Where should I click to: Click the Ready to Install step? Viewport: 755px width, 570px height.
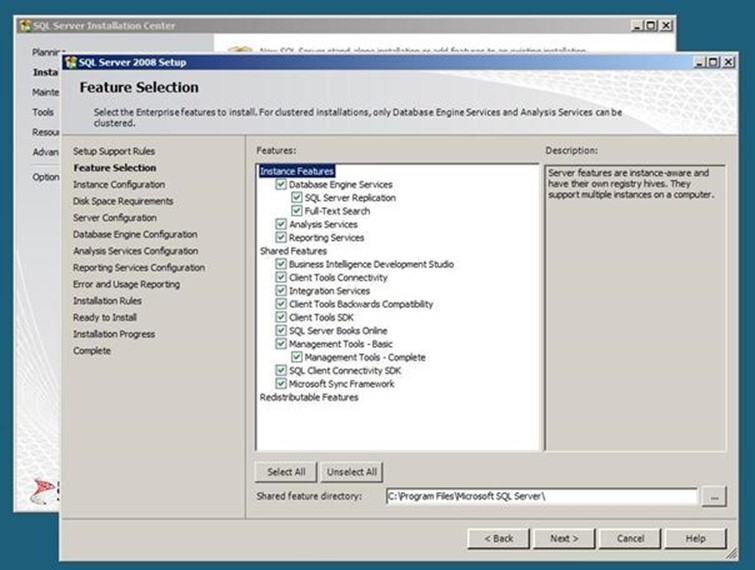(105, 317)
